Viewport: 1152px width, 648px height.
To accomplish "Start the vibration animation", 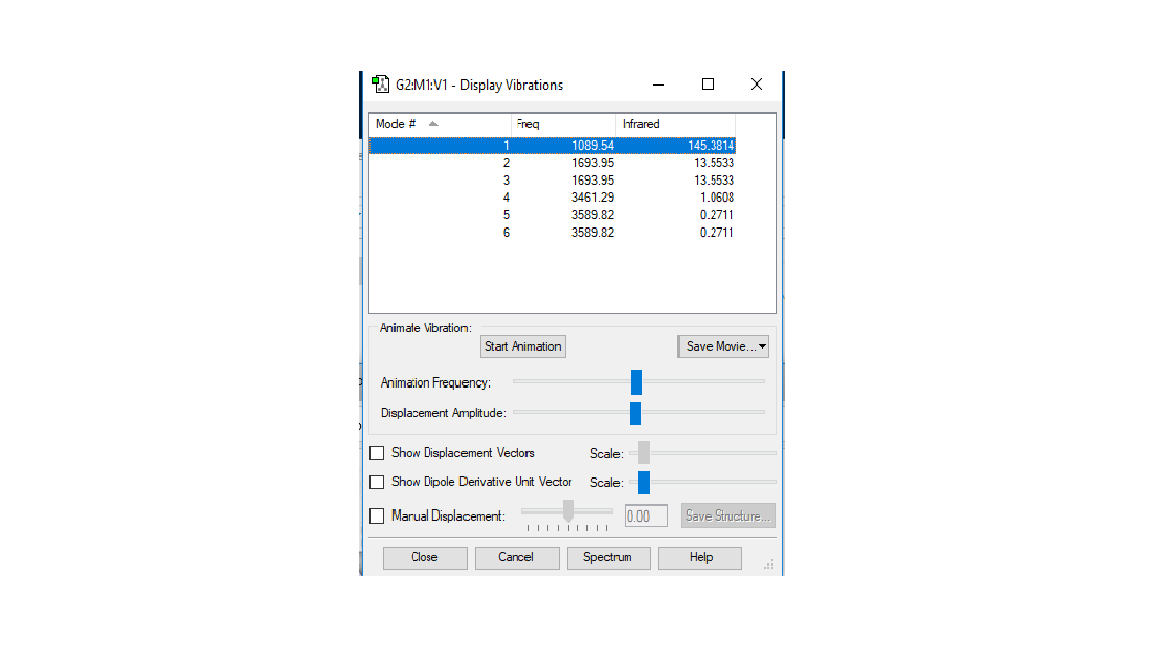I will (x=523, y=347).
